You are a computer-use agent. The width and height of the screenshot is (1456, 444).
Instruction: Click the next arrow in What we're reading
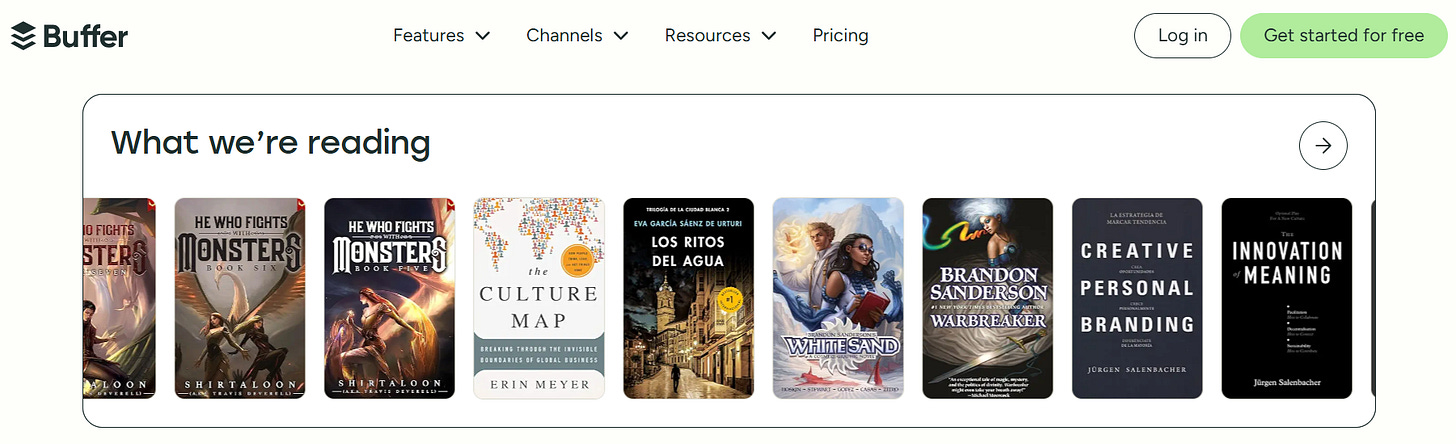(x=1323, y=145)
